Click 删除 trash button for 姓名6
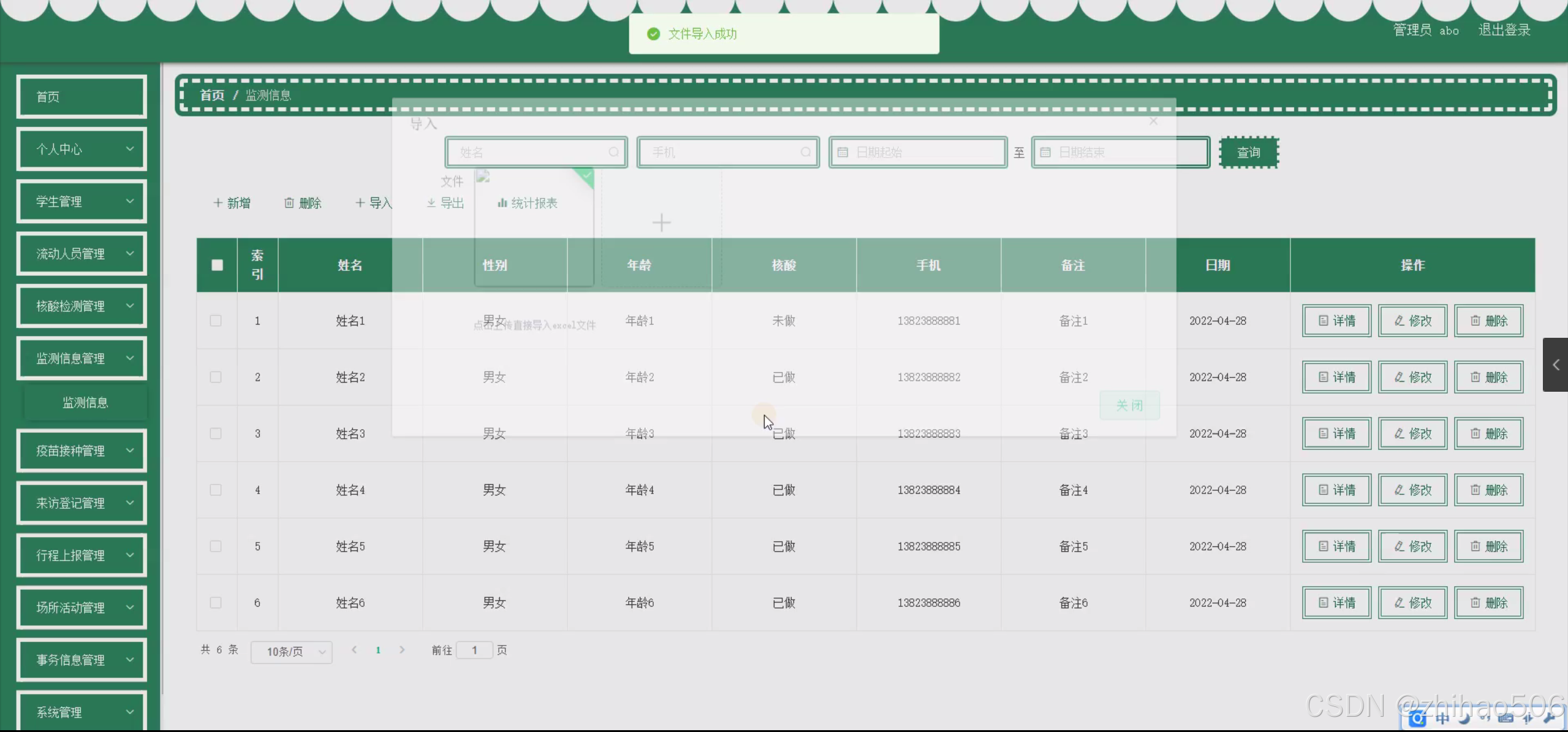The width and height of the screenshot is (1568, 732). (1488, 603)
